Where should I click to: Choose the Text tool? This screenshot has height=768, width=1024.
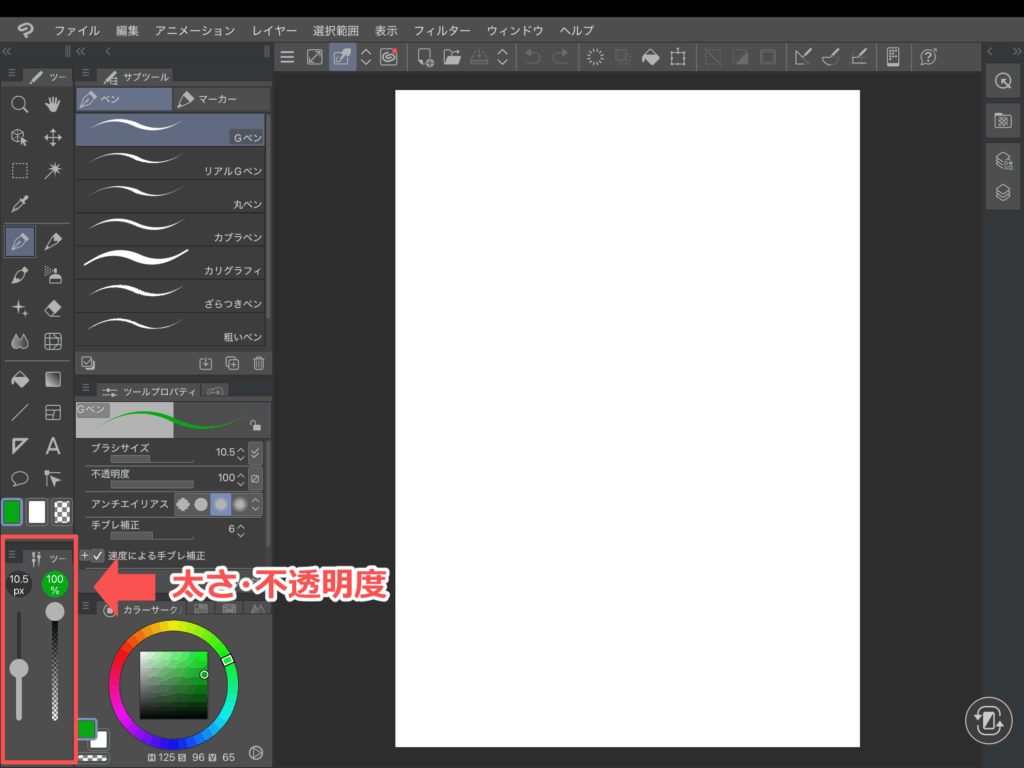pos(54,446)
